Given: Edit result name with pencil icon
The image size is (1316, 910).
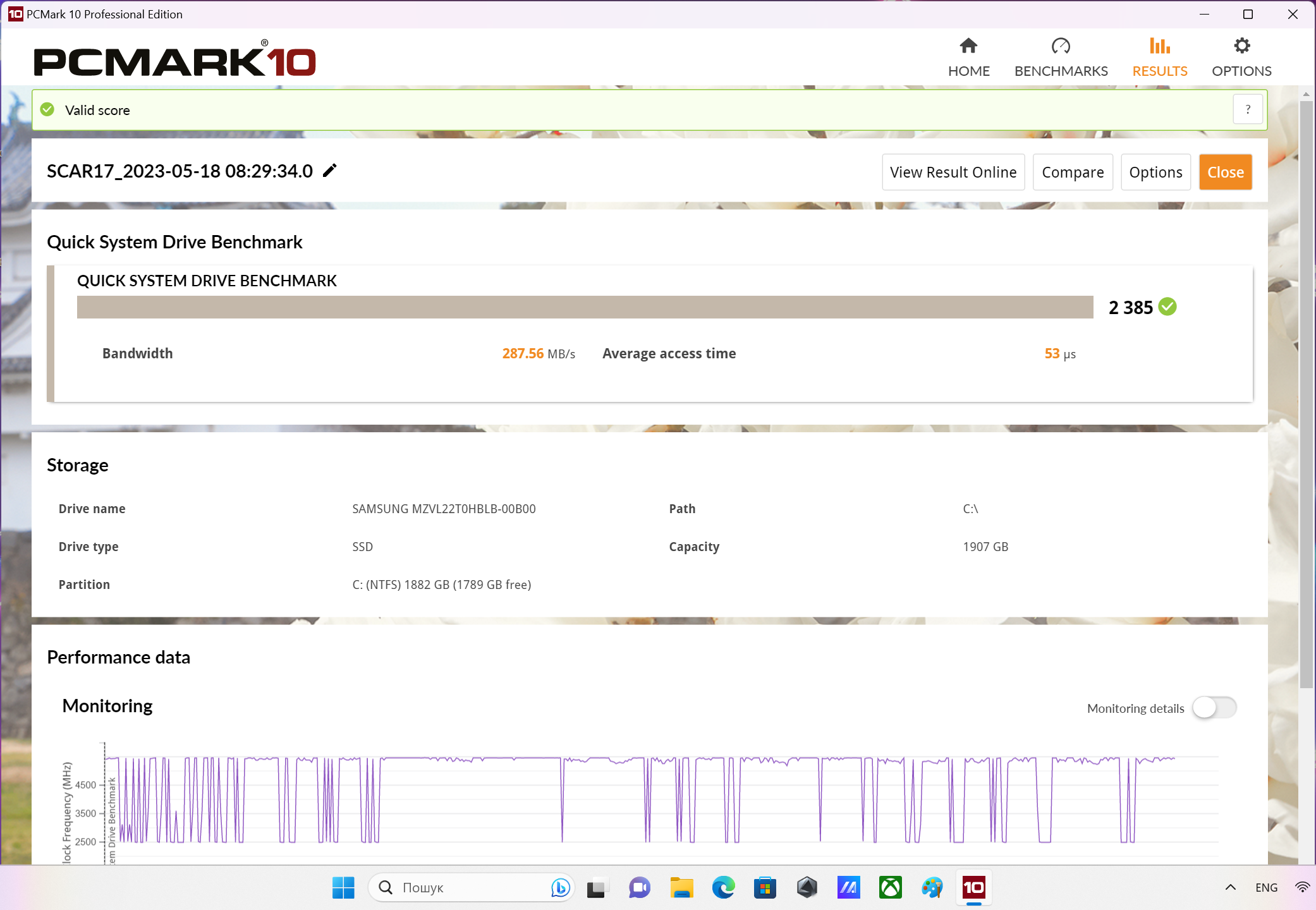Looking at the screenshot, I should [x=330, y=171].
